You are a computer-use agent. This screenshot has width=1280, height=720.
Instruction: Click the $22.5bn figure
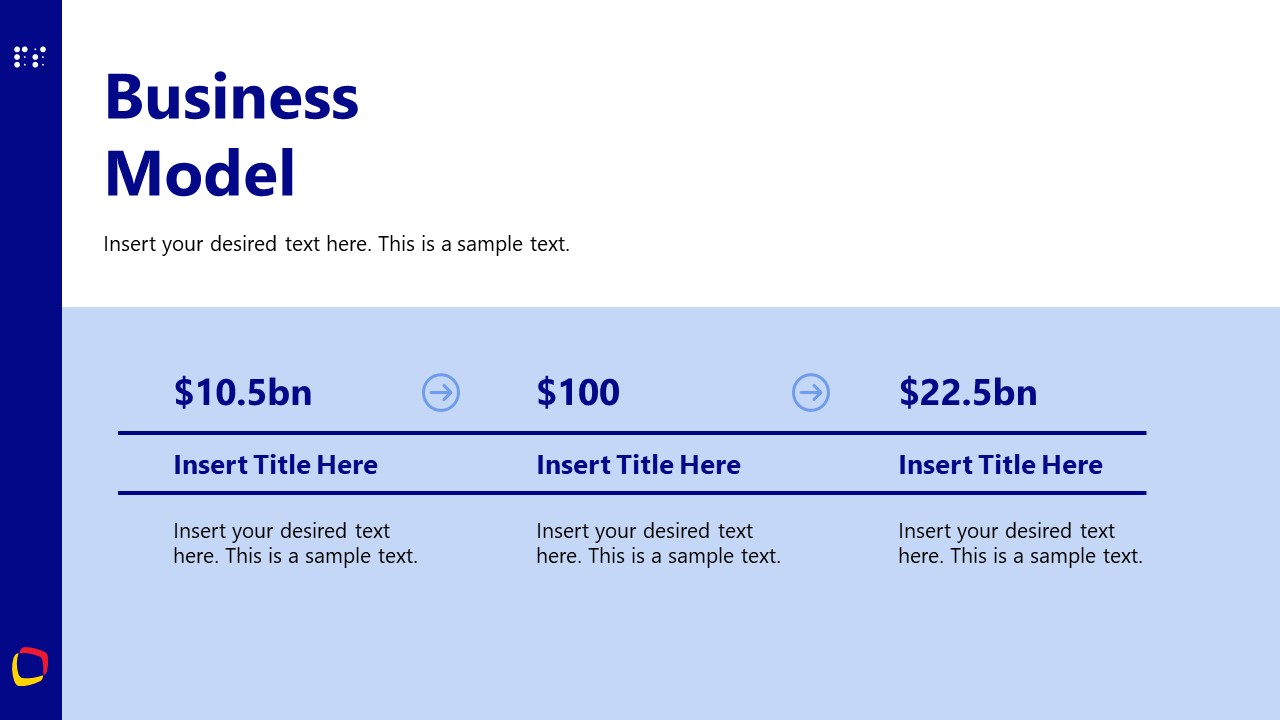coord(967,392)
